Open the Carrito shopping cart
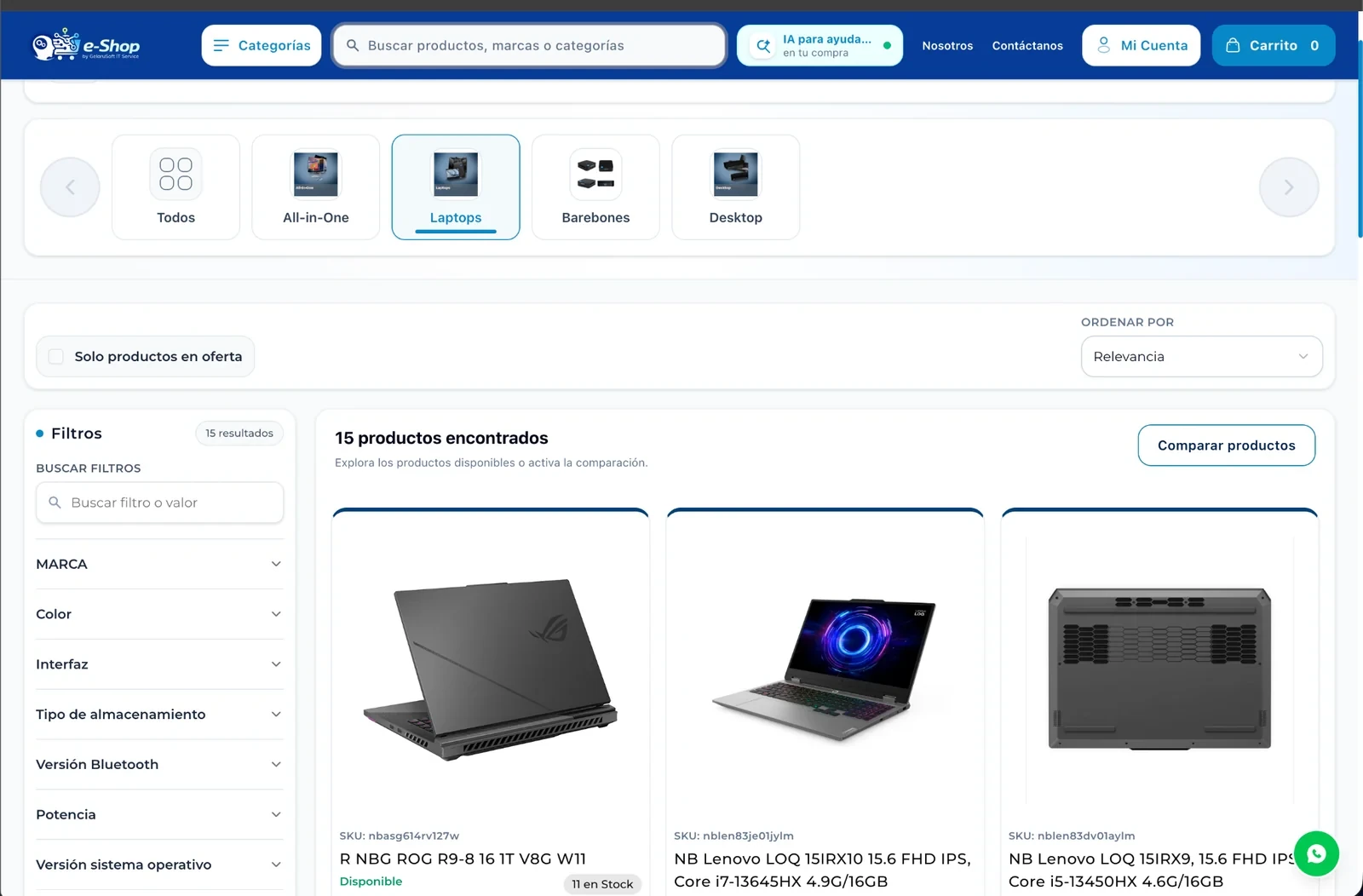This screenshot has height=896, width=1363. click(x=1274, y=45)
